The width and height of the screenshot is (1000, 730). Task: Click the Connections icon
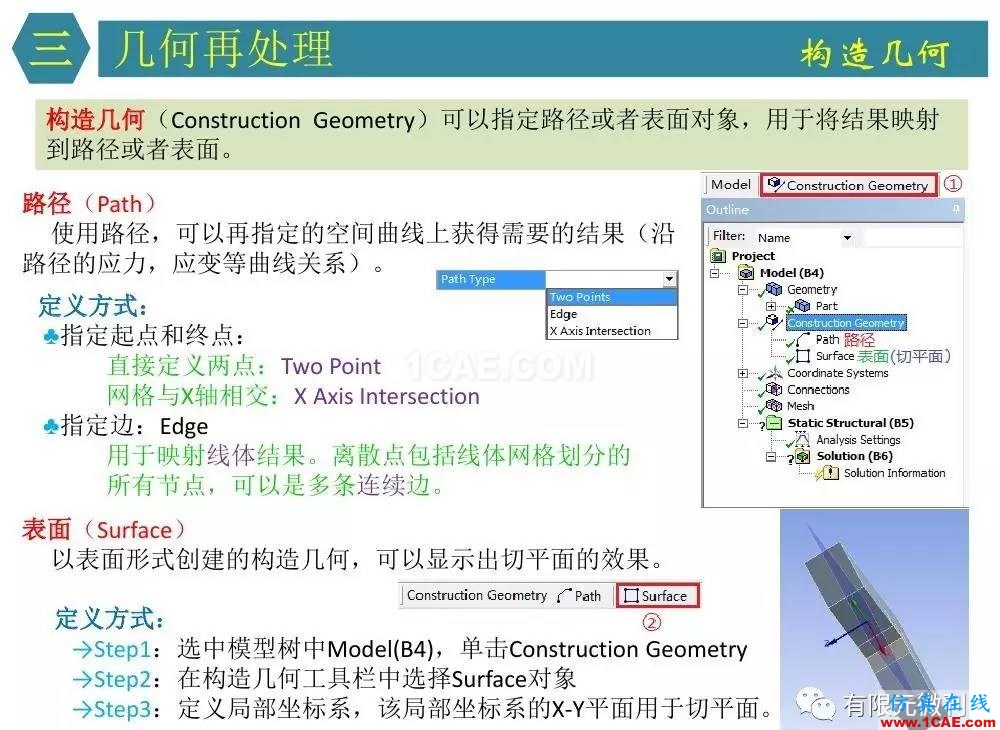tap(774, 389)
